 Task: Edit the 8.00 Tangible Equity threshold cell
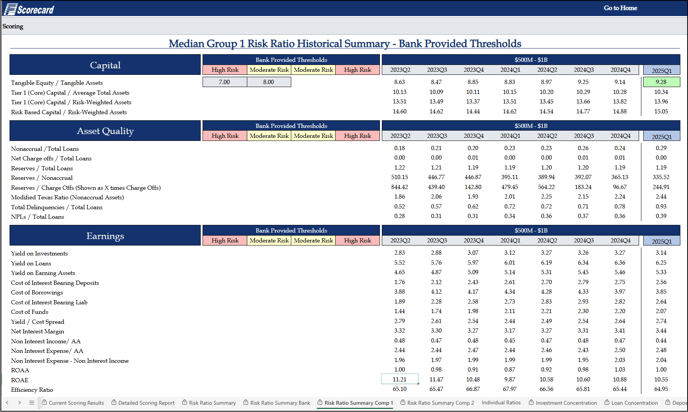[x=269, y=82]
